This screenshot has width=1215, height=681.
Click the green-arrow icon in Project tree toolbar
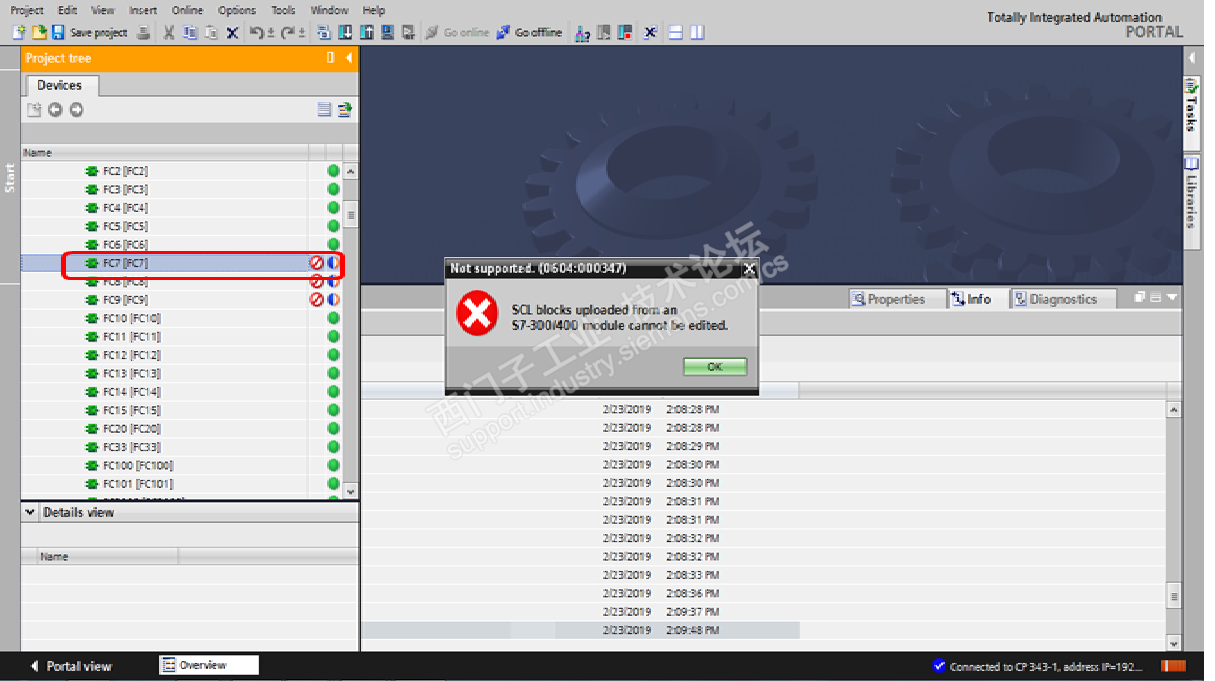(x=344, y=110)
